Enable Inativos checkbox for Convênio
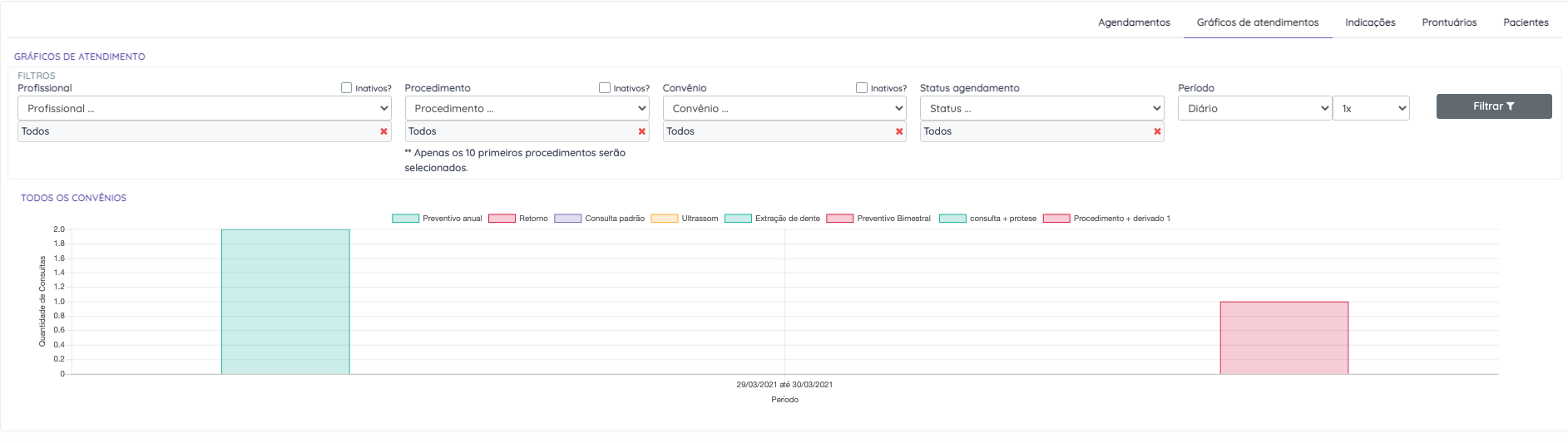Screen dimensions: 1568x443 click(x=862, y=88)
